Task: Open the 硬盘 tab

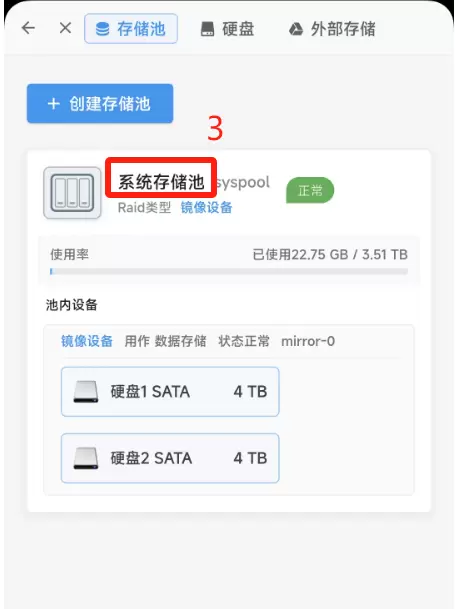Action: pos(228,29)
